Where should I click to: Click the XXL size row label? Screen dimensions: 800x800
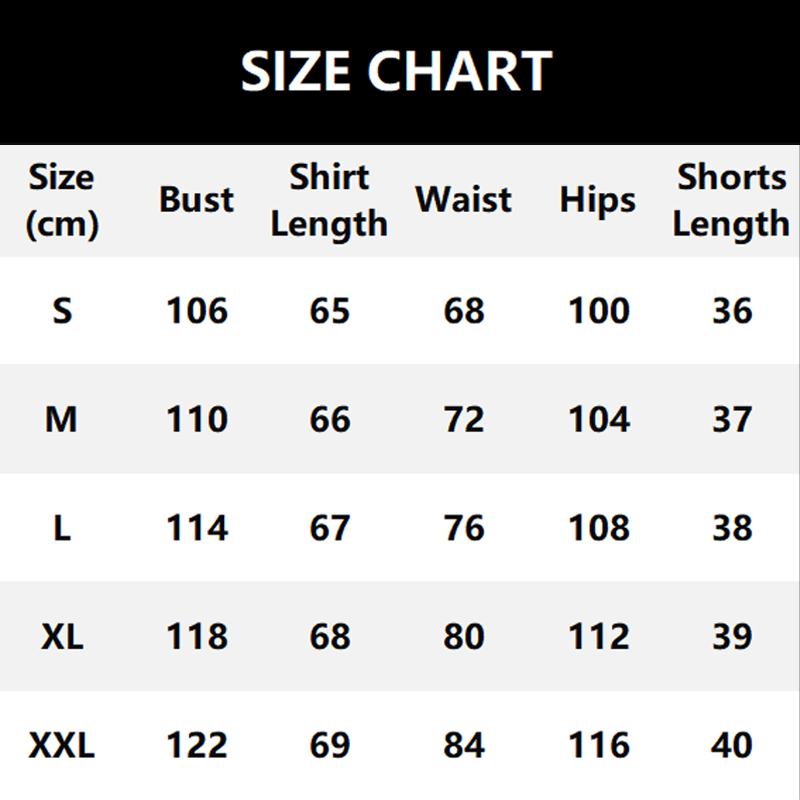tap(62, 745)
